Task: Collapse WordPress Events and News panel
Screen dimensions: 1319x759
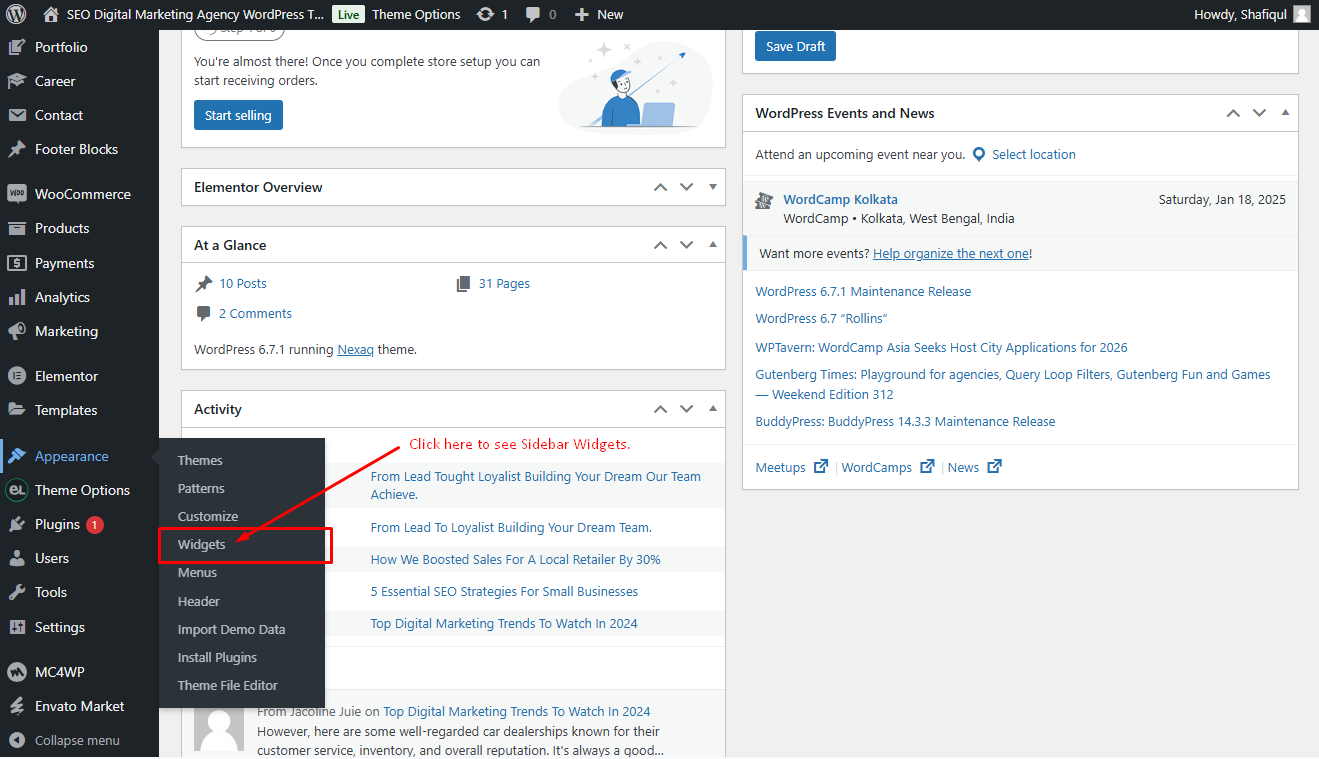Action: click(1286, 113)
